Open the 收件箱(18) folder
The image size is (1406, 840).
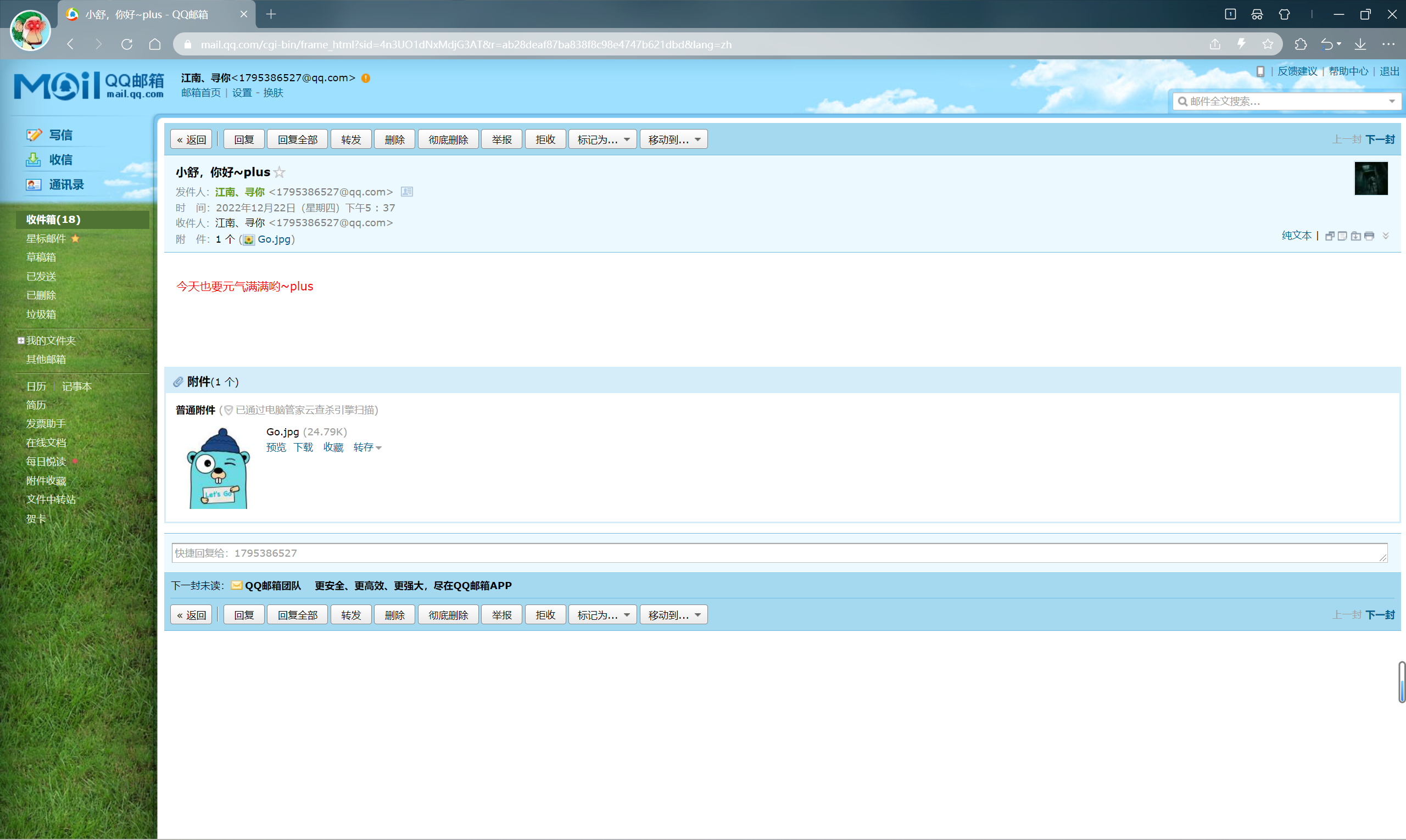[53, 219]
